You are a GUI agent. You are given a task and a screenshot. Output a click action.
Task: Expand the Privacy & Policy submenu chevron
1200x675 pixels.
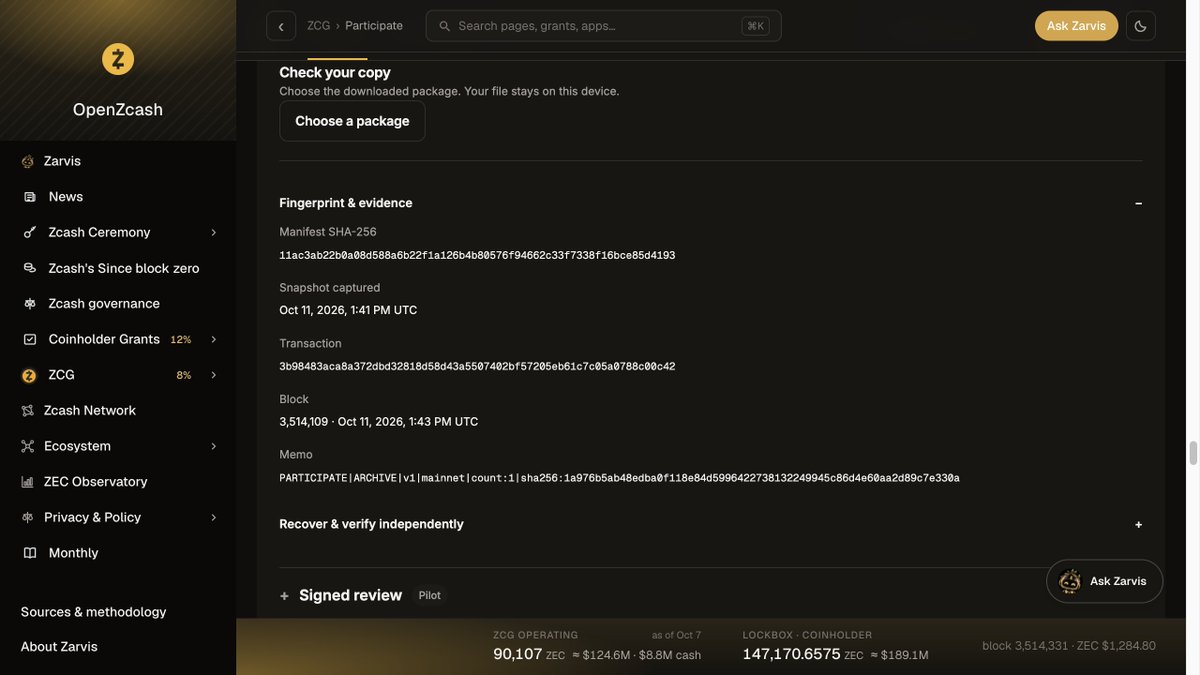coord(214,517)
